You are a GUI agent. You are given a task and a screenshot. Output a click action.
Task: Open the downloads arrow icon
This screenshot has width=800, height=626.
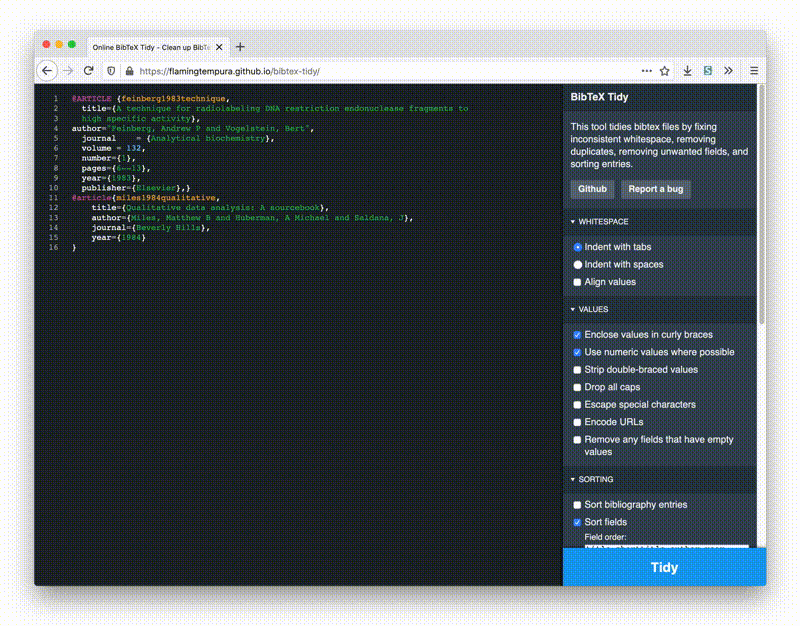[x=687, y=71]
